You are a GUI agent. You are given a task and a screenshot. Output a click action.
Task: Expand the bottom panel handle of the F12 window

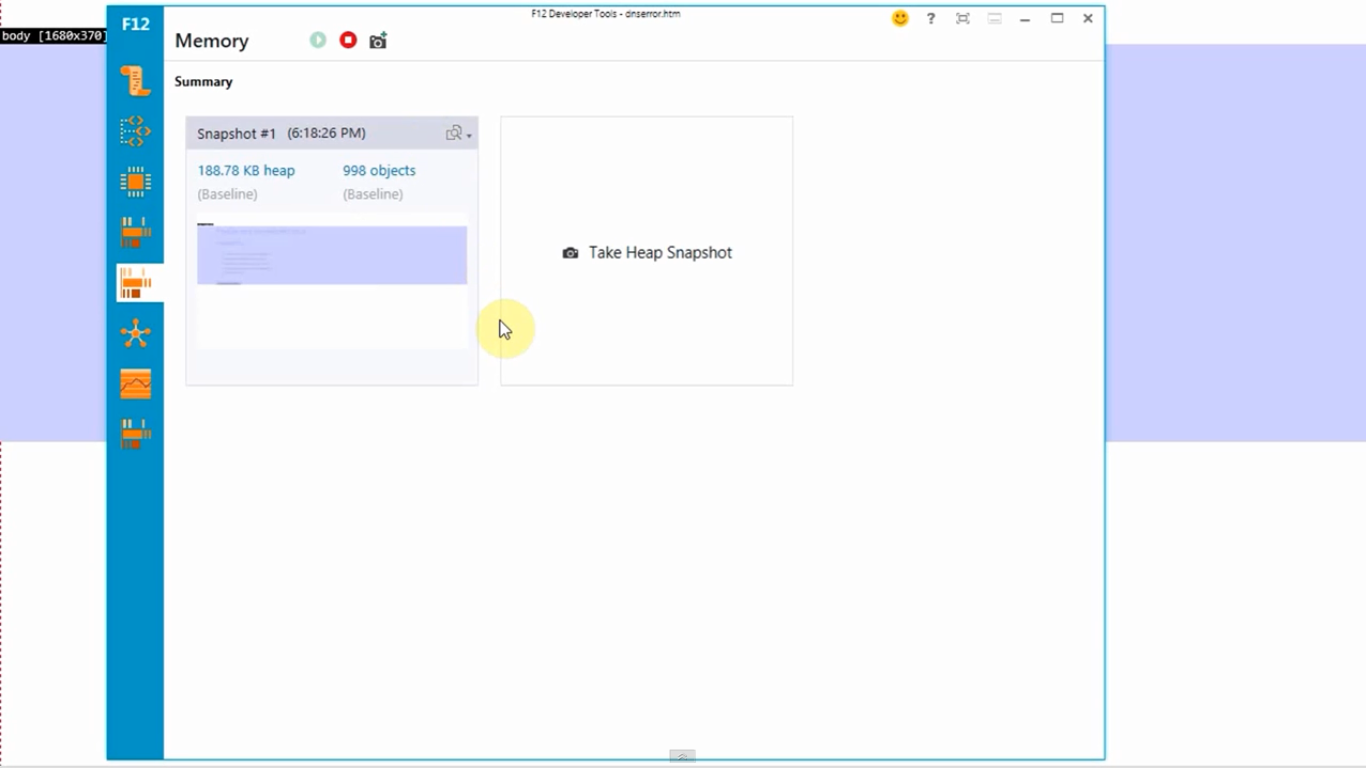tap(682, 756)
